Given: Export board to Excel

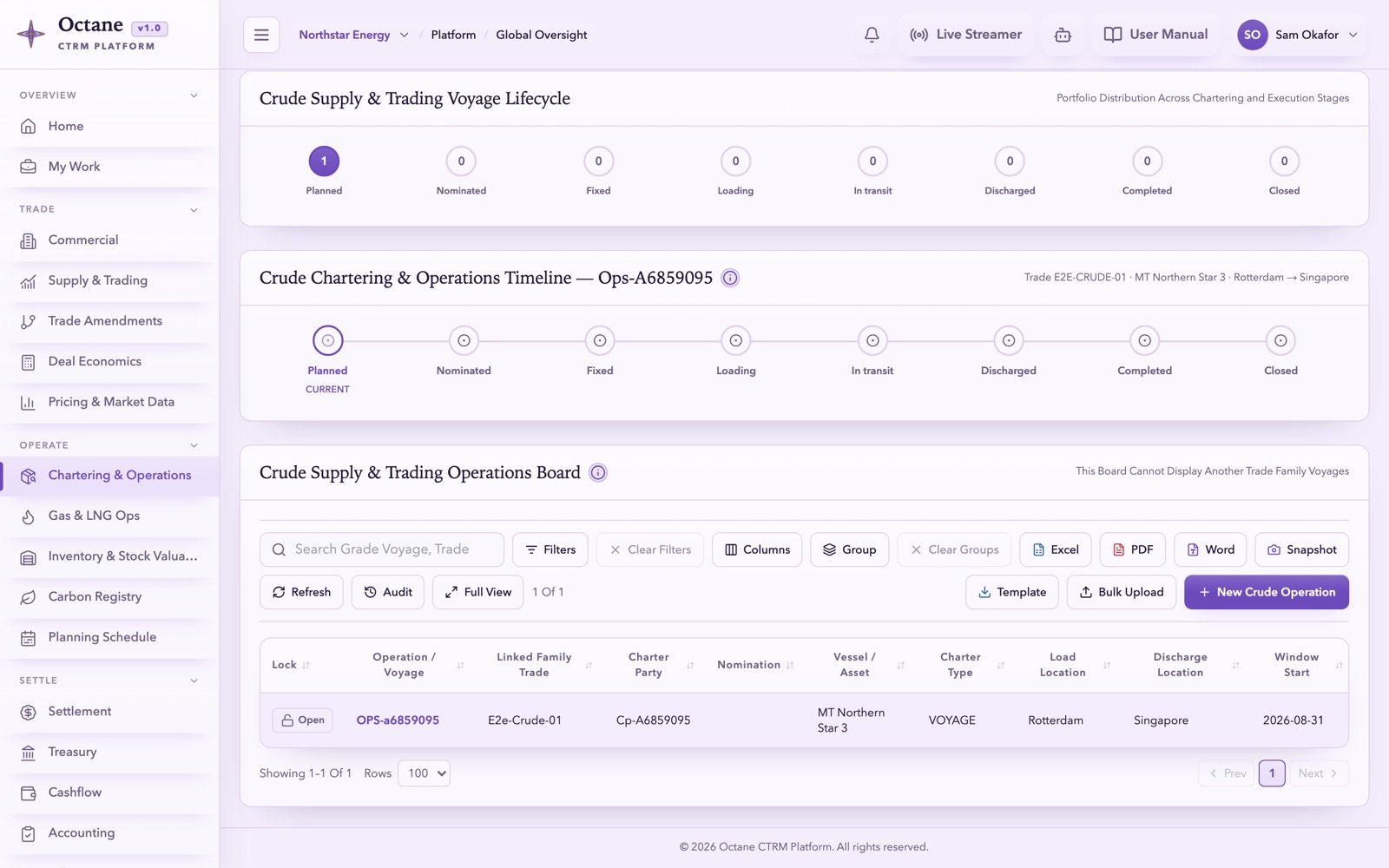Looking at the screenshot, I should pyautogui.click(x=1056, y=549).
